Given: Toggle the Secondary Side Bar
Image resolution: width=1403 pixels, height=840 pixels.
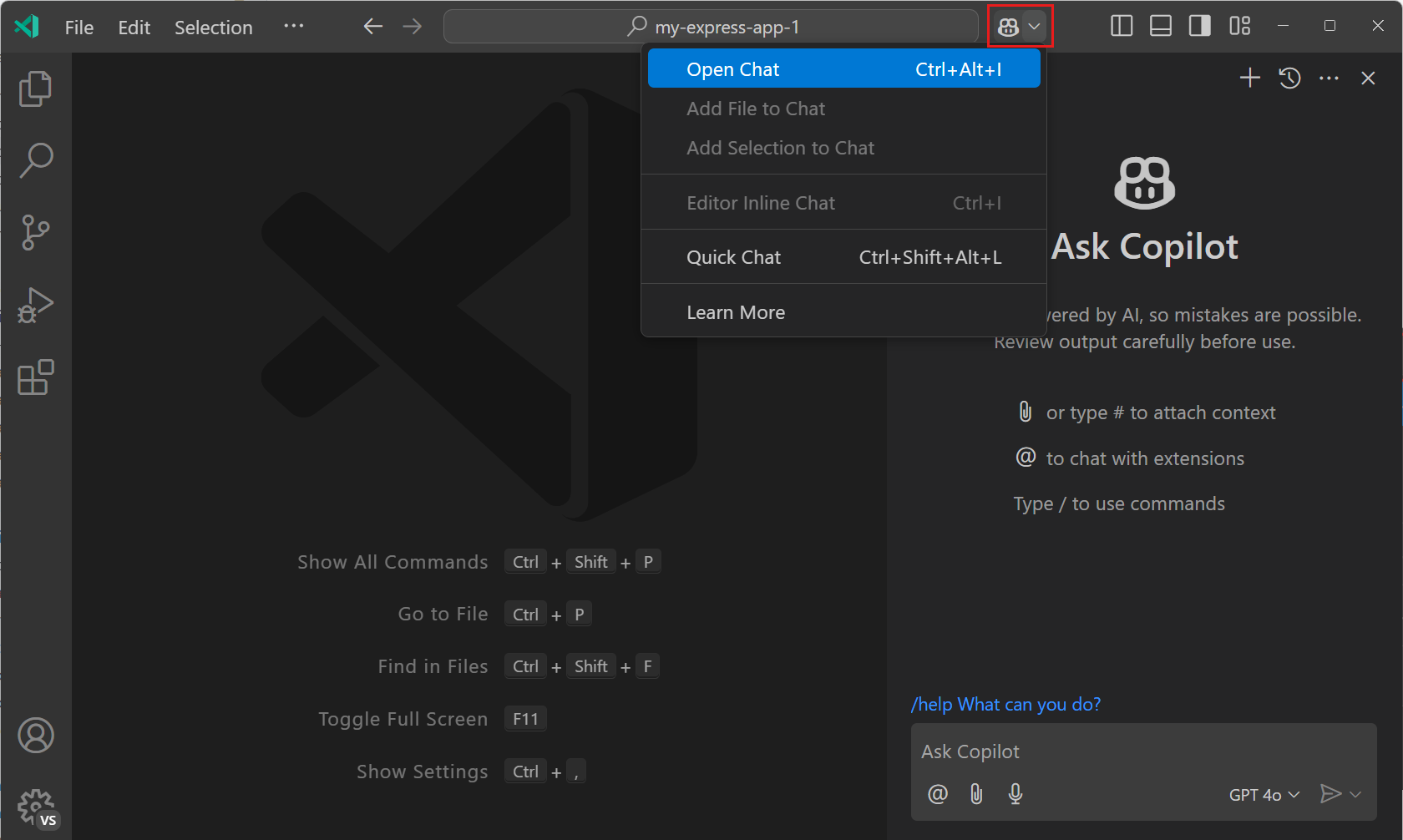Looking at the screenshot, I should 1199,26.
